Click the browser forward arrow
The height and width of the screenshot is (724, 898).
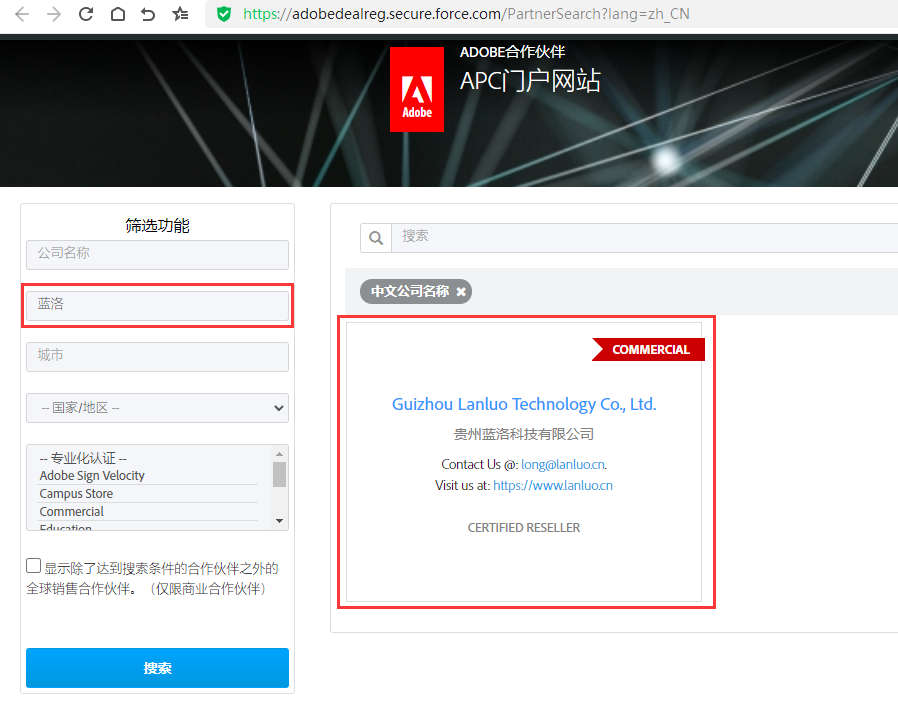point(54,14)
